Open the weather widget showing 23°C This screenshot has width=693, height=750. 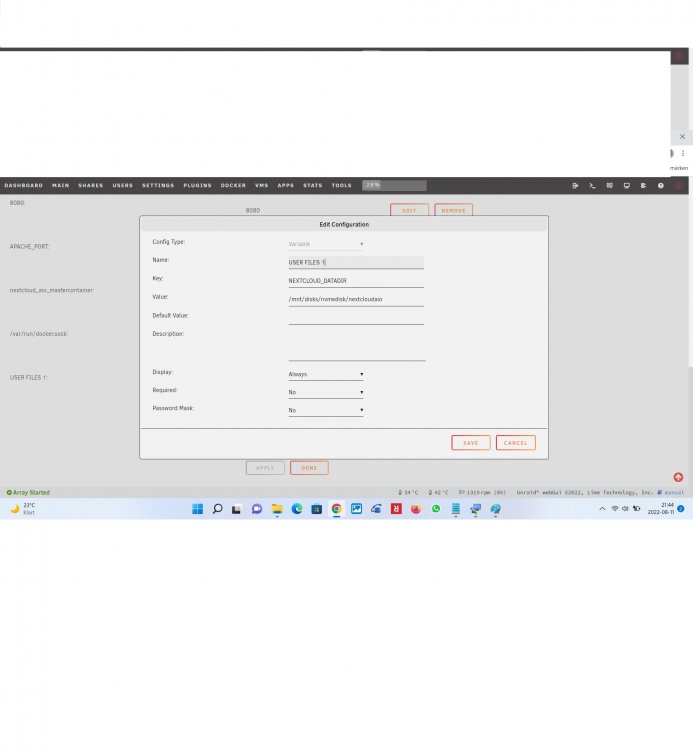pos(23,508)
